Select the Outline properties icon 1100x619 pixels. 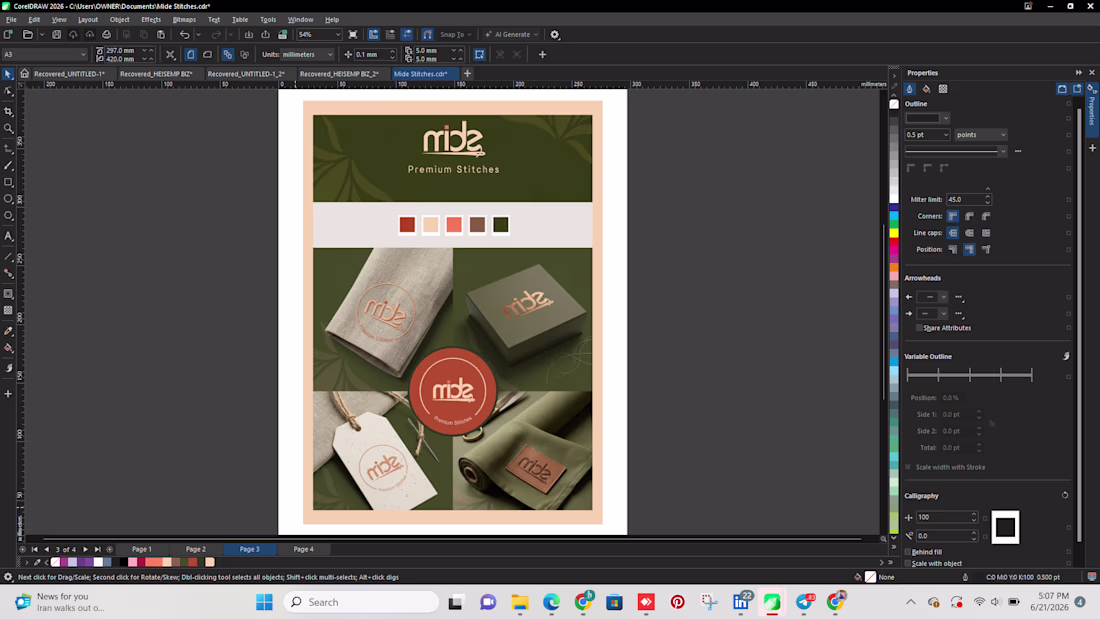(909, 89)
